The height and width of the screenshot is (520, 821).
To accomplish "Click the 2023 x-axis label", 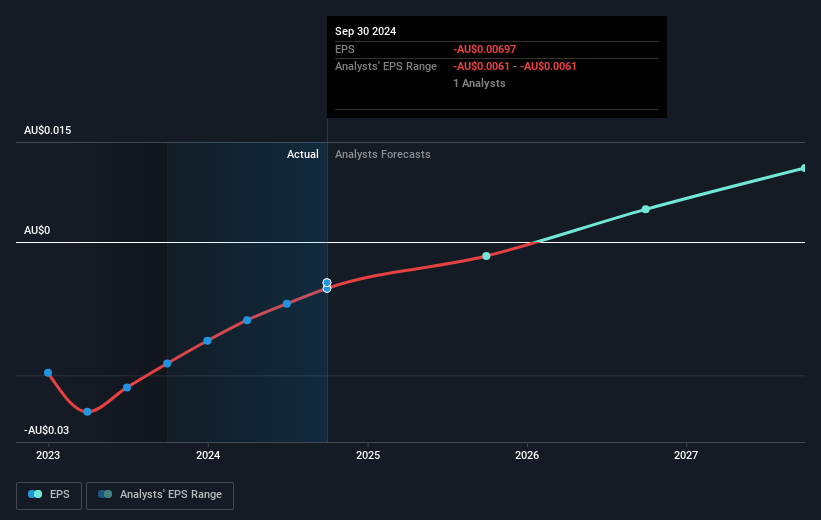I will click(x=48, y=456).
